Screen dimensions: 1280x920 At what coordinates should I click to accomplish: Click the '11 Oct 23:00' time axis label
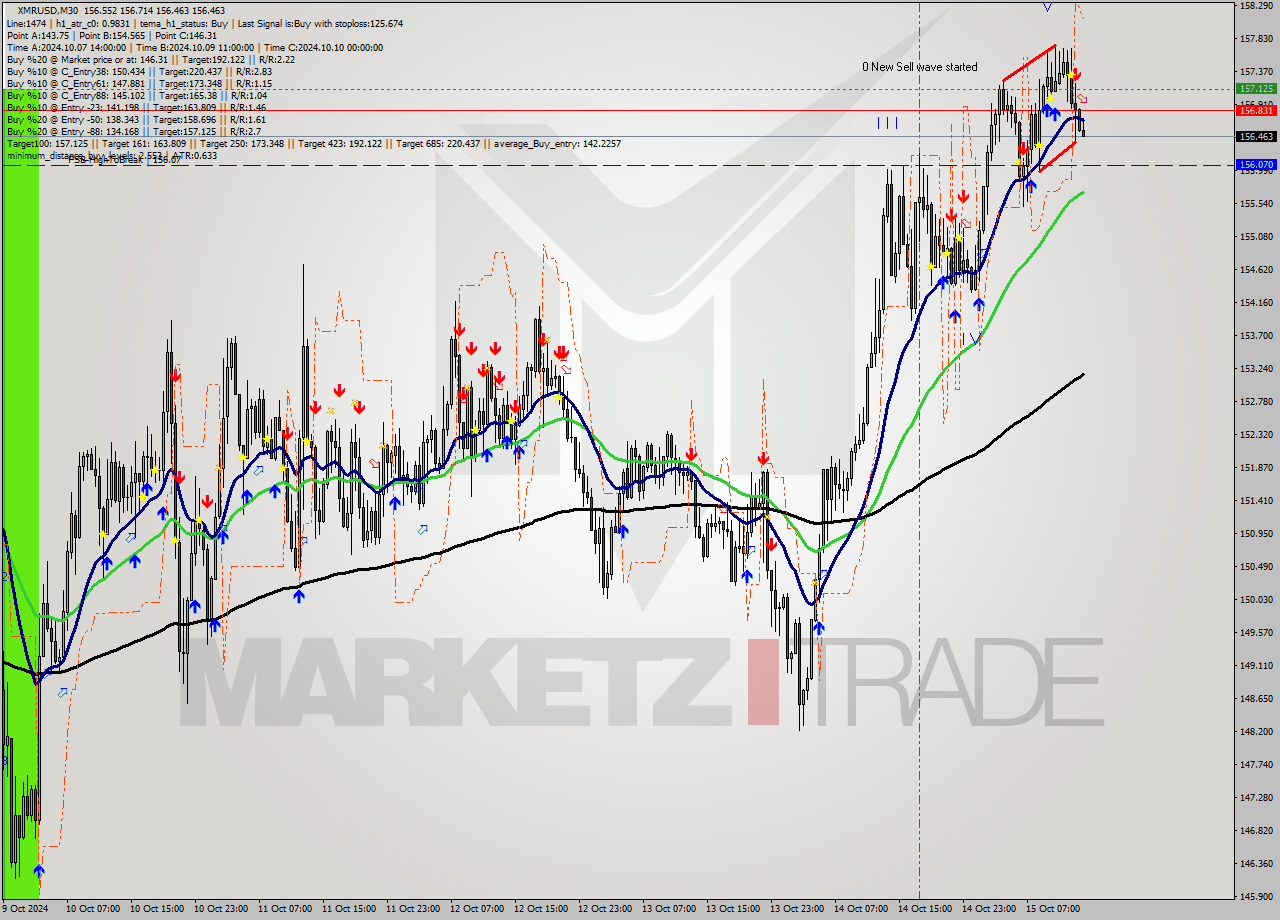point(413,909)
